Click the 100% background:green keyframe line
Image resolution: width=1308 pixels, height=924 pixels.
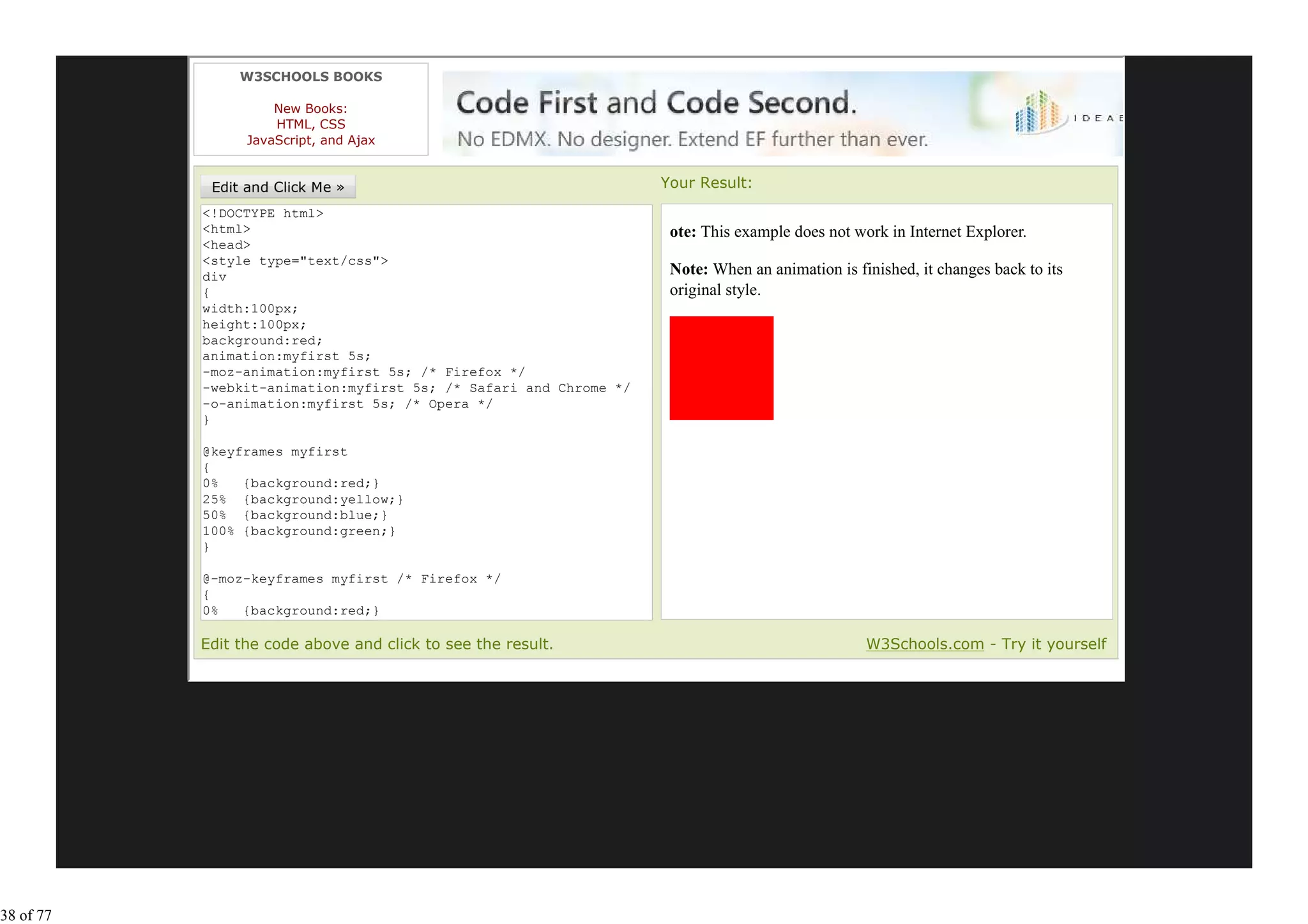coord(298,531)
